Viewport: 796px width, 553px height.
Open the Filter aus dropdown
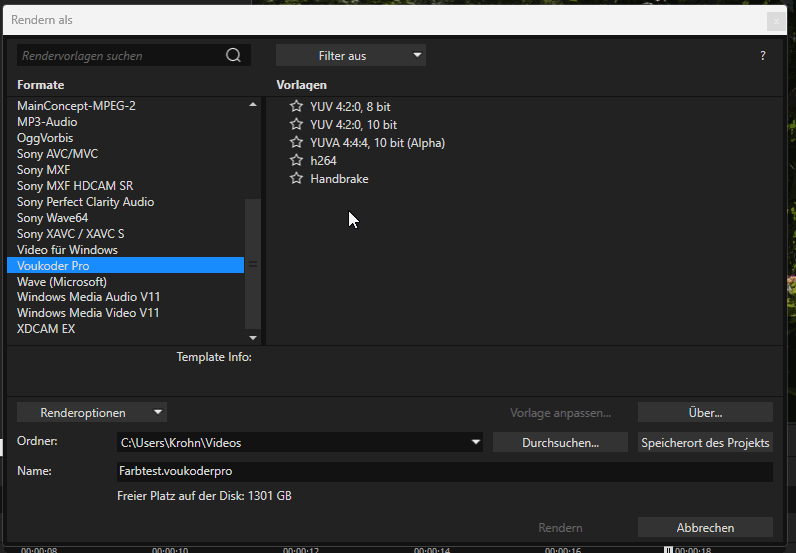point(350,56)
